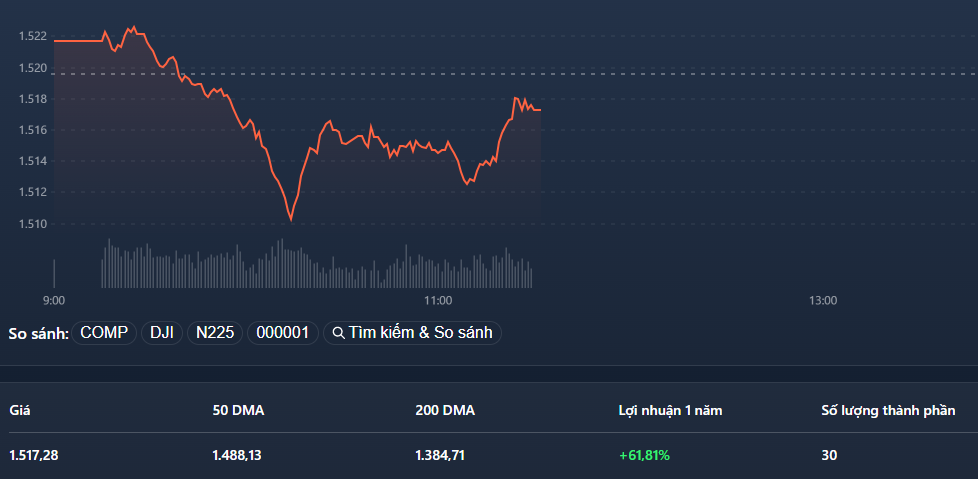Select the DJI comparison chip
The image size is (978, 479).
(162, 333)
